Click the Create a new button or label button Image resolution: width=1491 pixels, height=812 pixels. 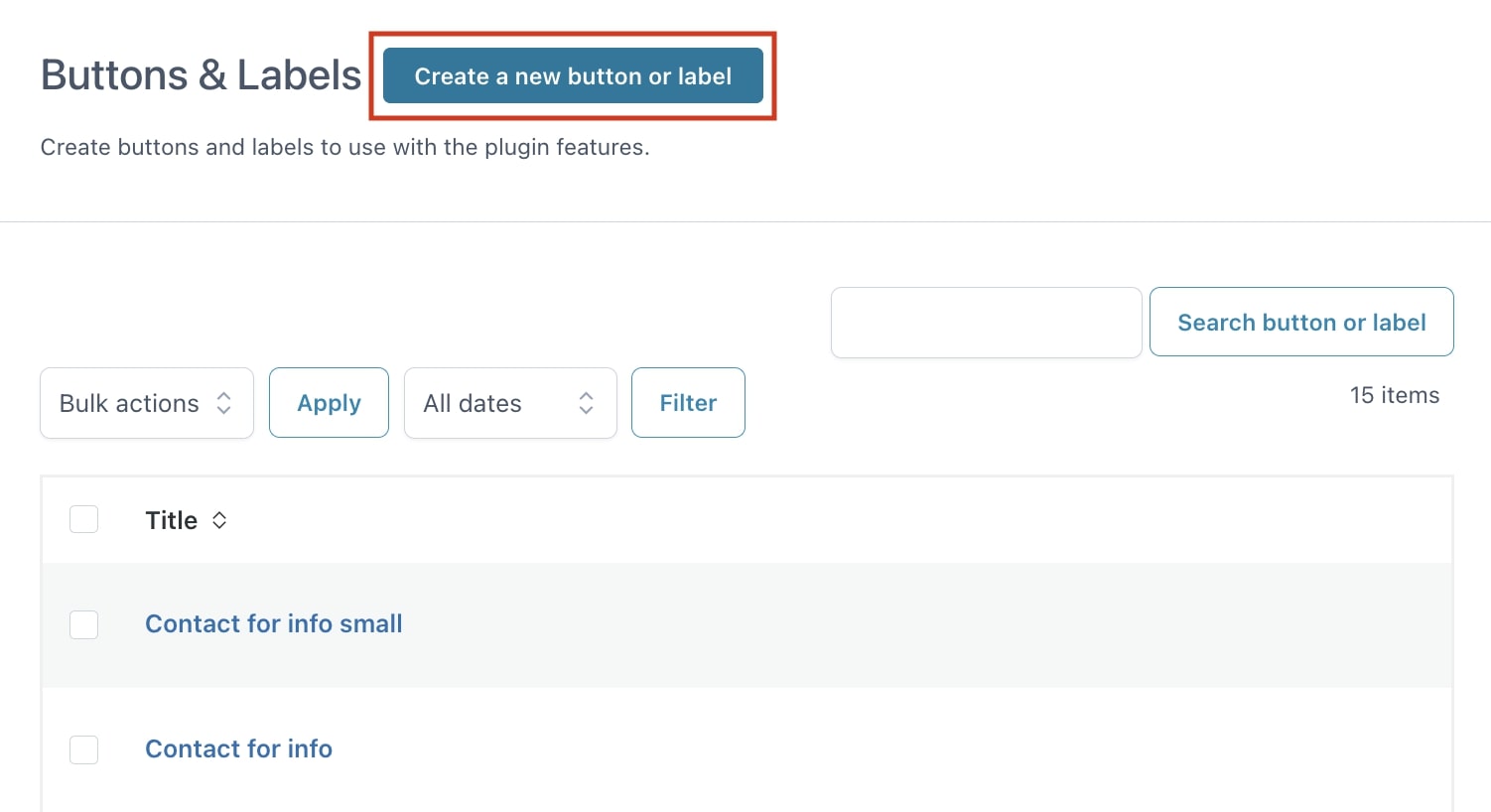tap(573, 75)
